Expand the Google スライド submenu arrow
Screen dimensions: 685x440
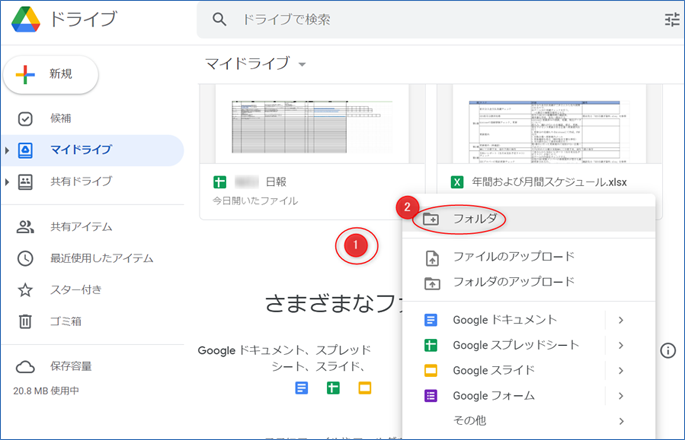(x=621, y=371)
